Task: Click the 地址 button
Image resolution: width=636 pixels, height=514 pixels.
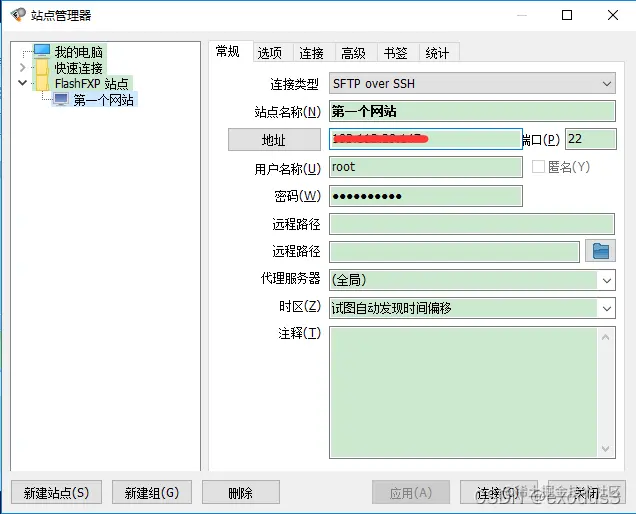Action: coord(274,140)
